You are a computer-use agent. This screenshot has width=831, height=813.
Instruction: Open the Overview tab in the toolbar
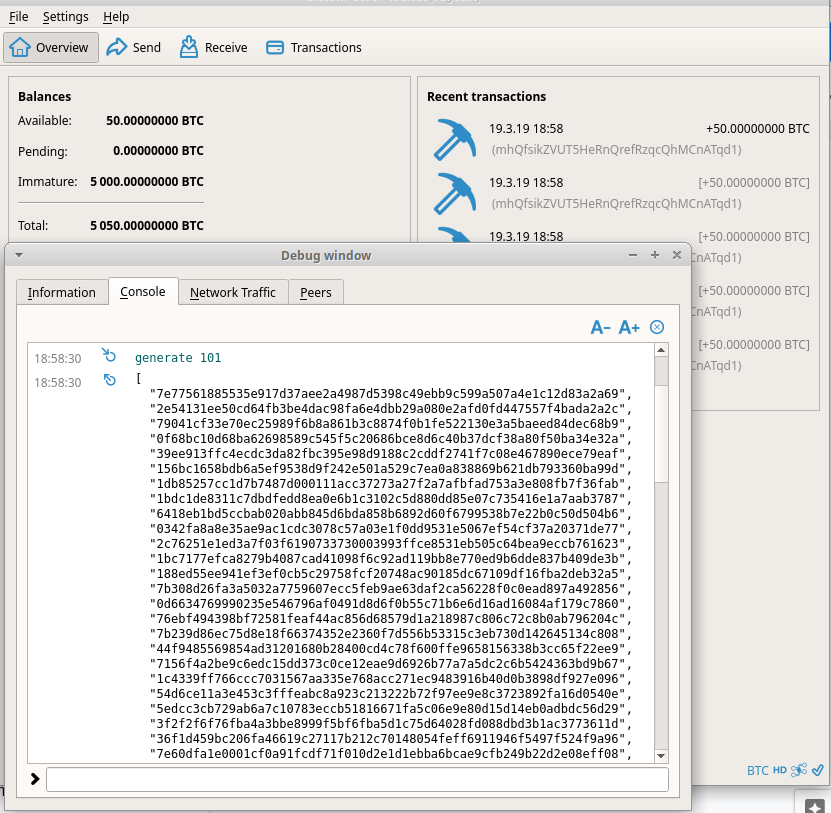[50, 48]
